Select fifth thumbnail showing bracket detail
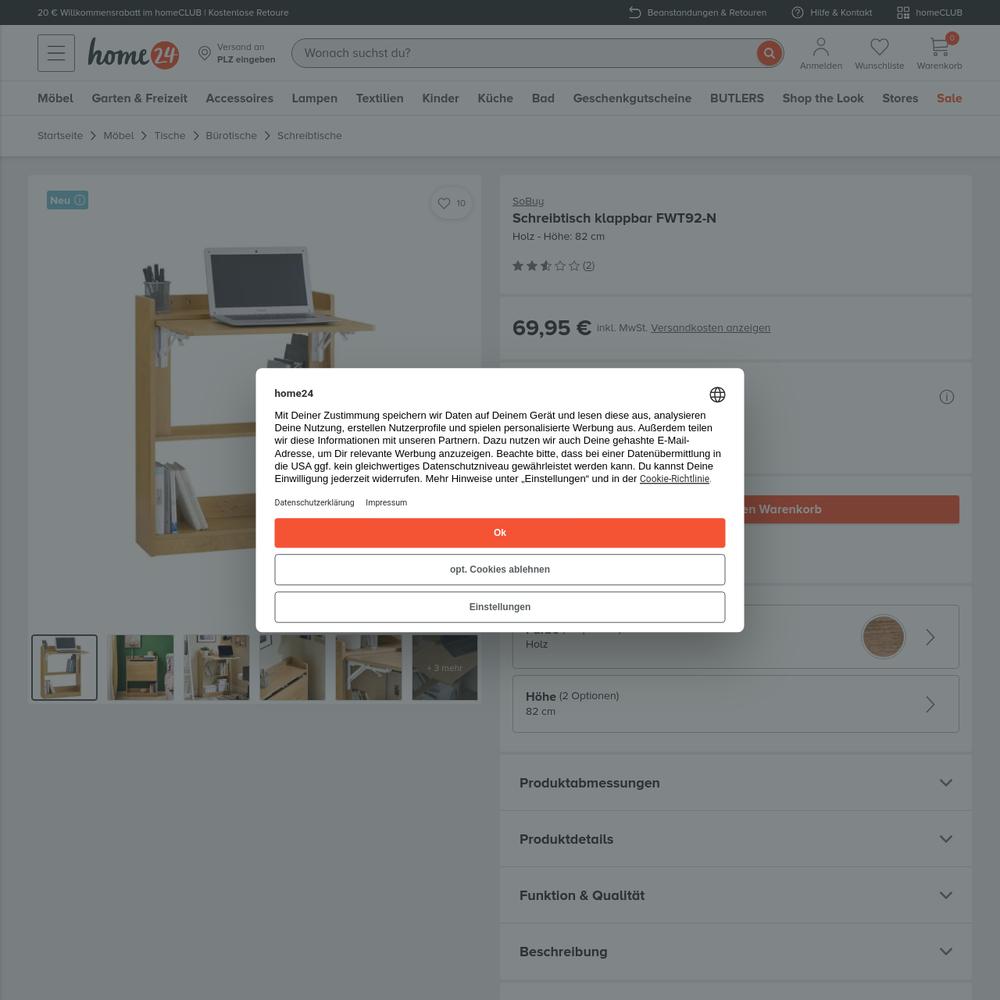This screenshot has width=1000, height=1000. pyautogui.click(x=369, y=667)
